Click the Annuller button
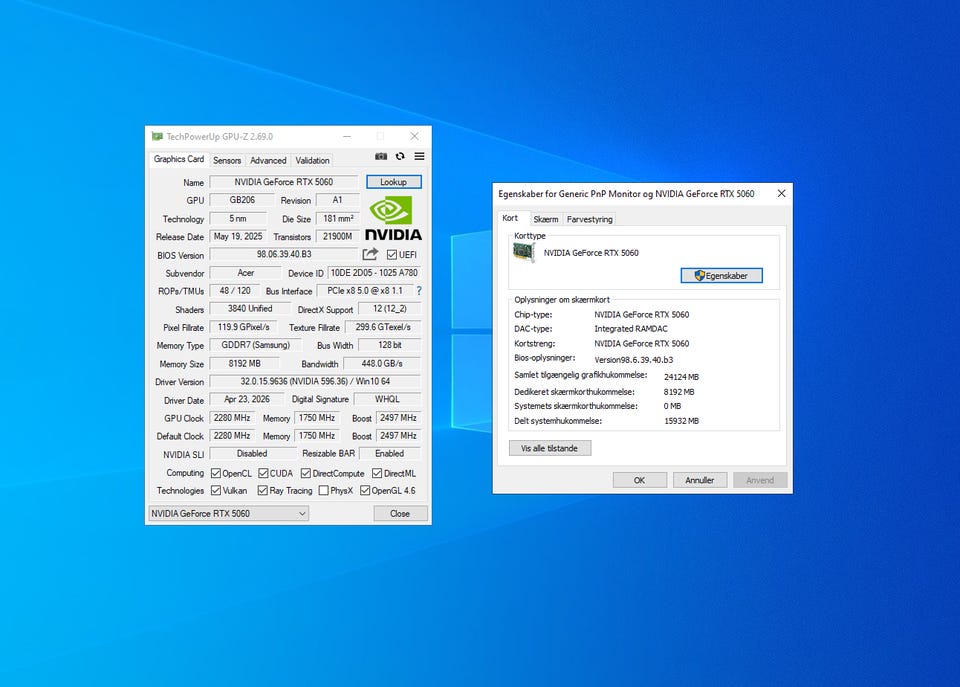Image resolution: width=960 pixels, height=687 pixels. (x=700, y=480)
